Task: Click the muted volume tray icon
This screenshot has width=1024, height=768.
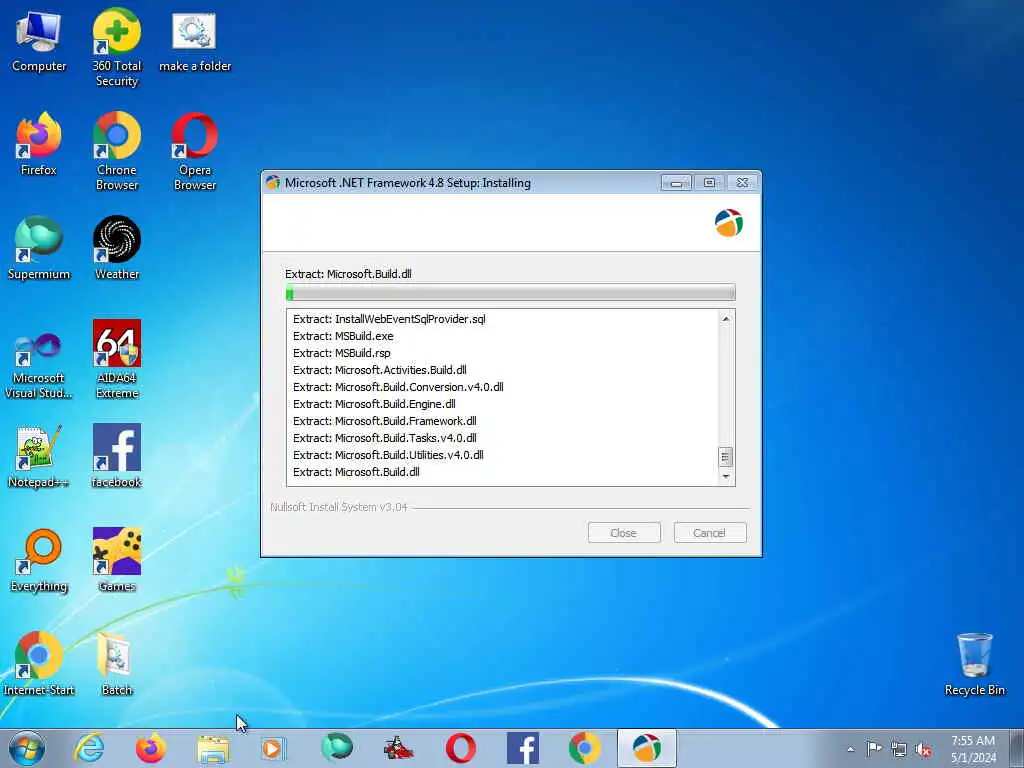Action: pos(923,749)
